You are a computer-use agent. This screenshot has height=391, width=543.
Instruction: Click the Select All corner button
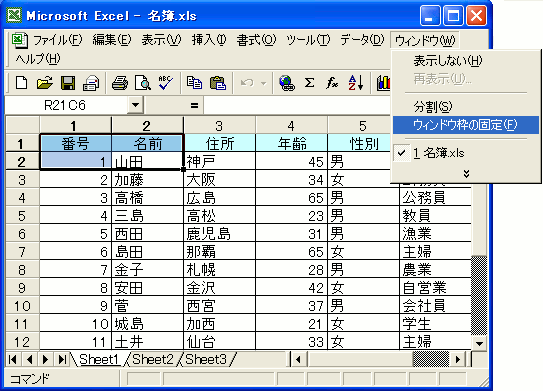pyautogui.click(x=22, y=126)
